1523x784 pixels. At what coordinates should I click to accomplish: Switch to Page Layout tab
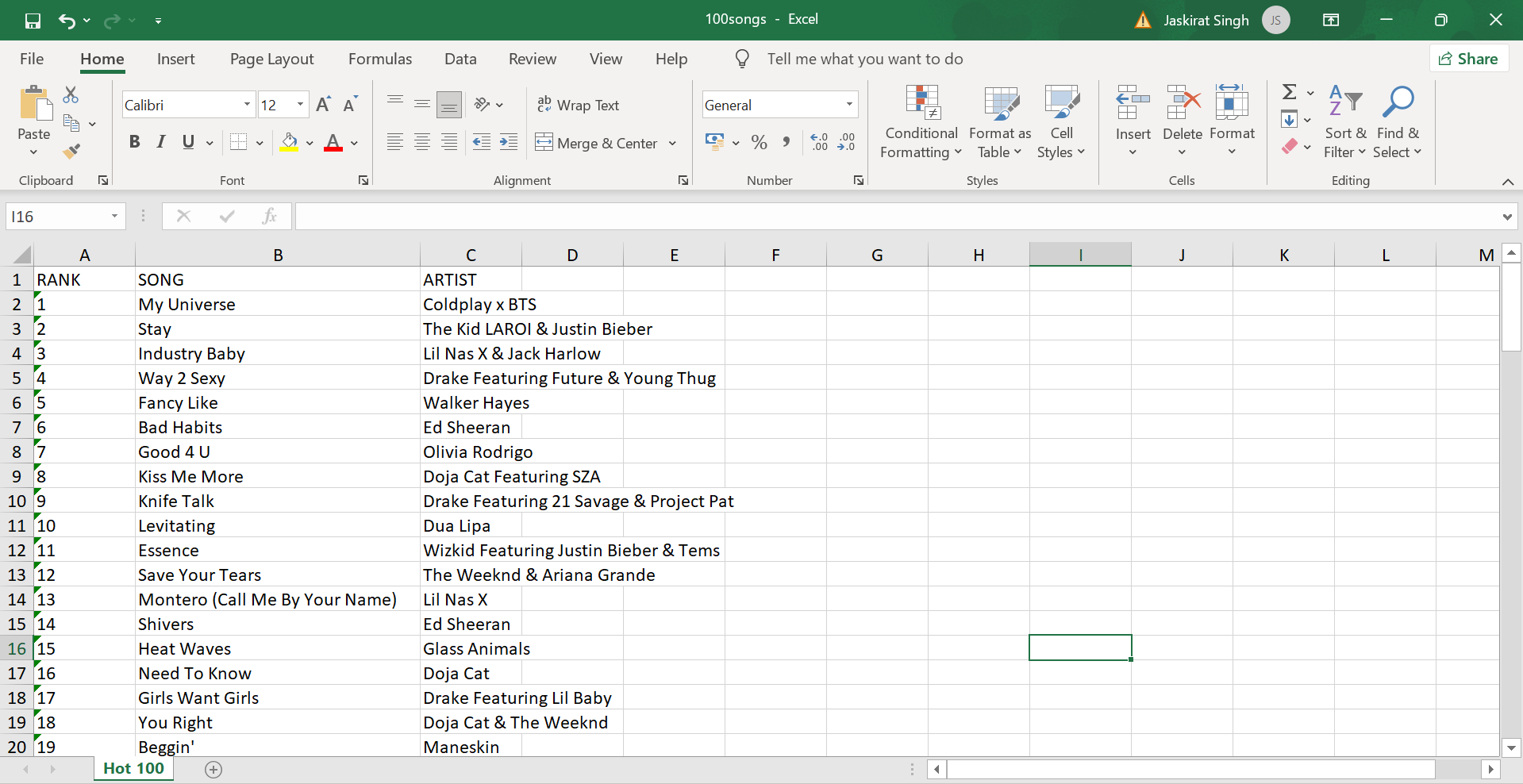272,59
